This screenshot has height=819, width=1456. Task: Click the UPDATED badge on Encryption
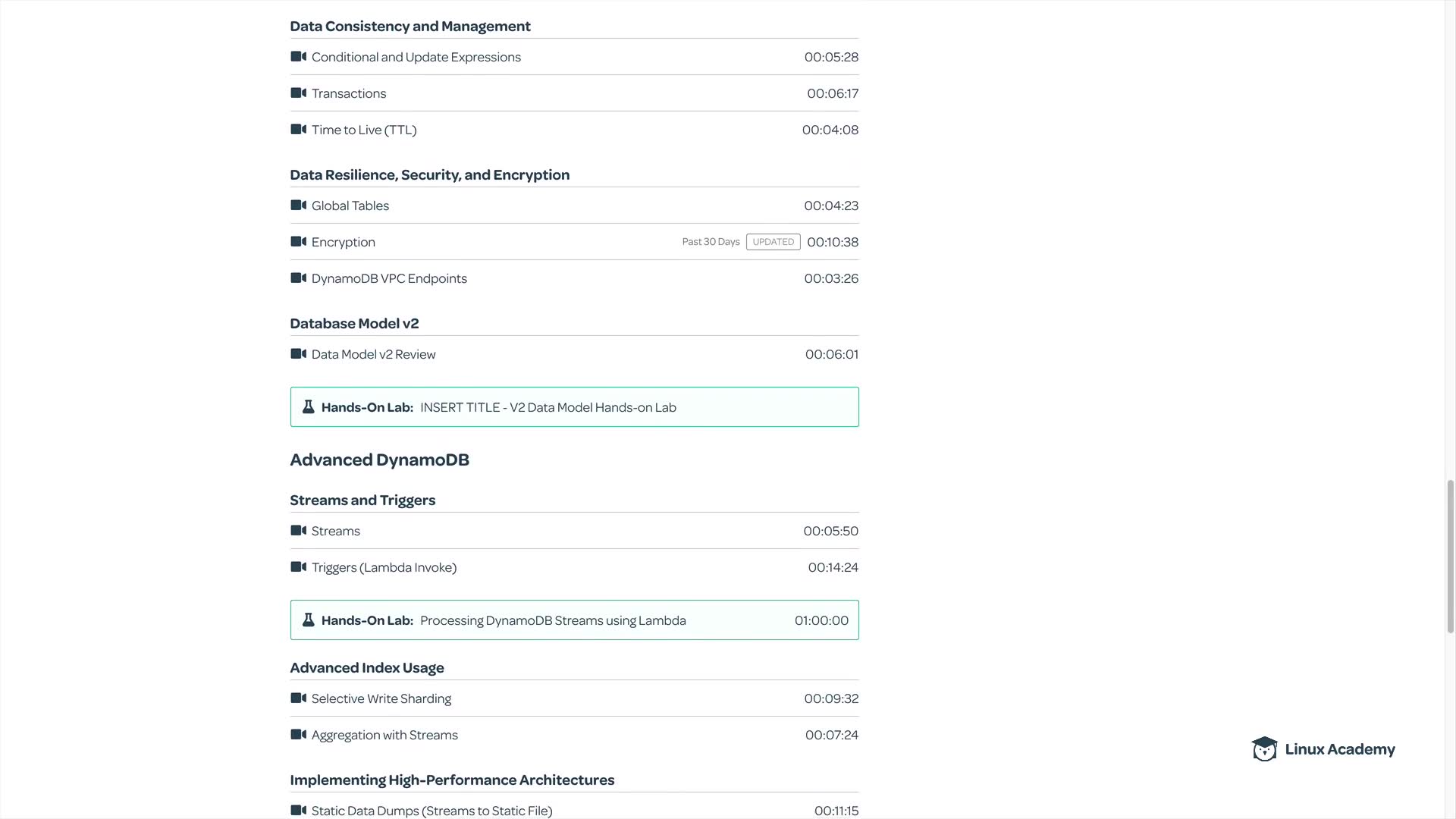pos(773,242)
